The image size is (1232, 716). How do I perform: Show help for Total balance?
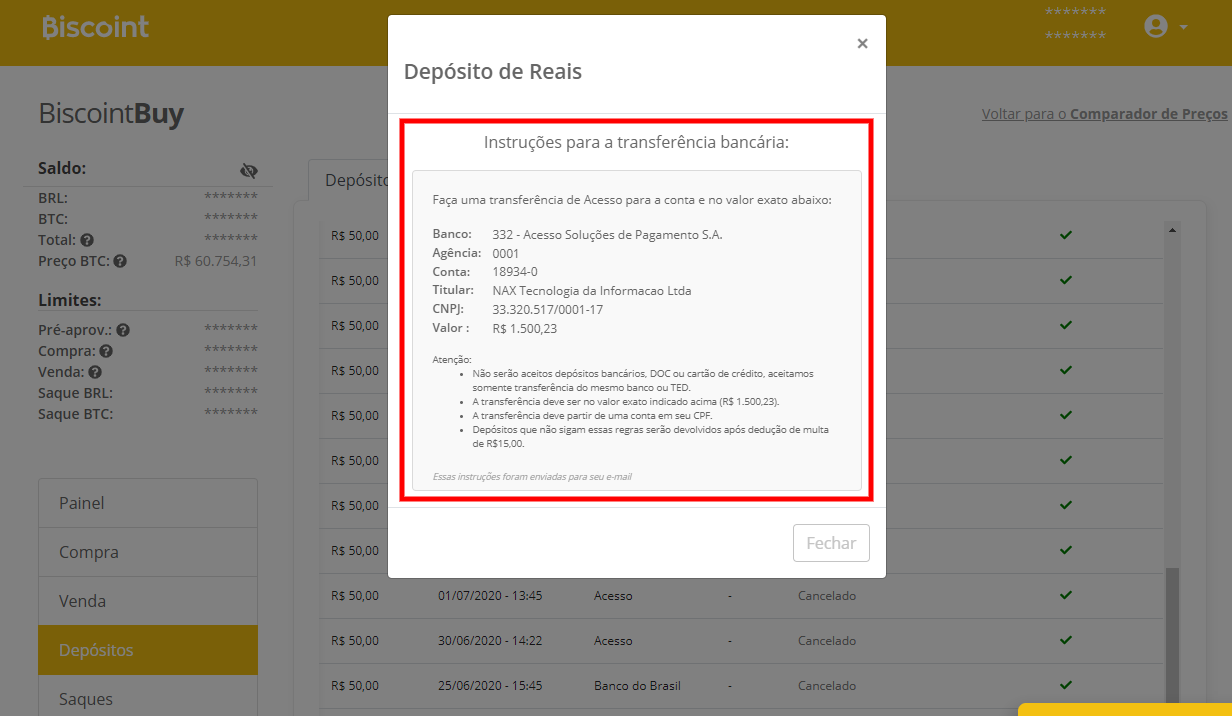(x=87, y=240)
